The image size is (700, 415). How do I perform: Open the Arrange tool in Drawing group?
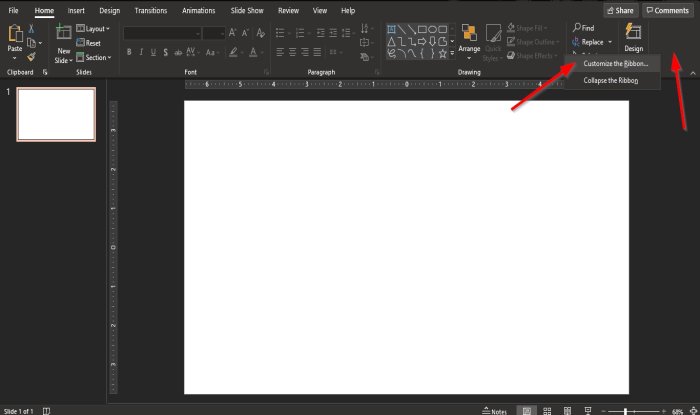pos(469,39)
